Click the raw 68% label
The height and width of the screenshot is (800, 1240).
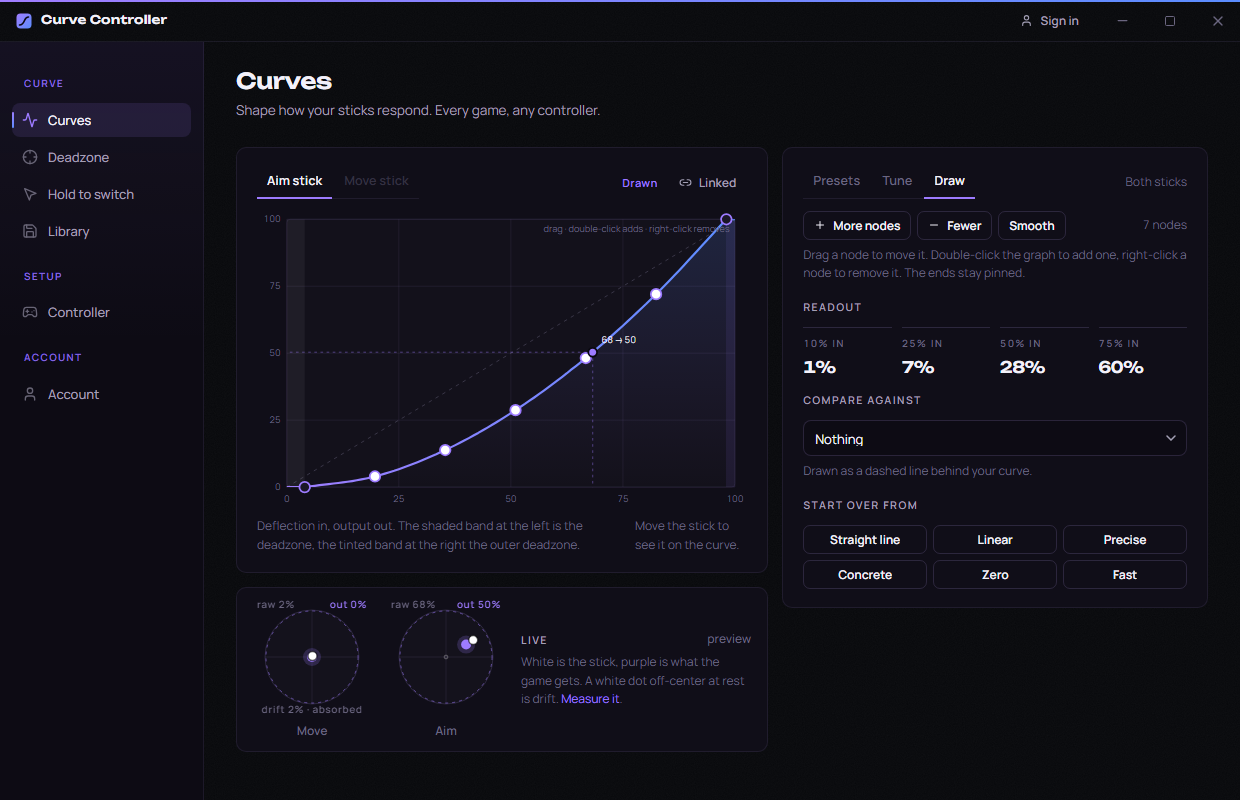coord(413,605)
